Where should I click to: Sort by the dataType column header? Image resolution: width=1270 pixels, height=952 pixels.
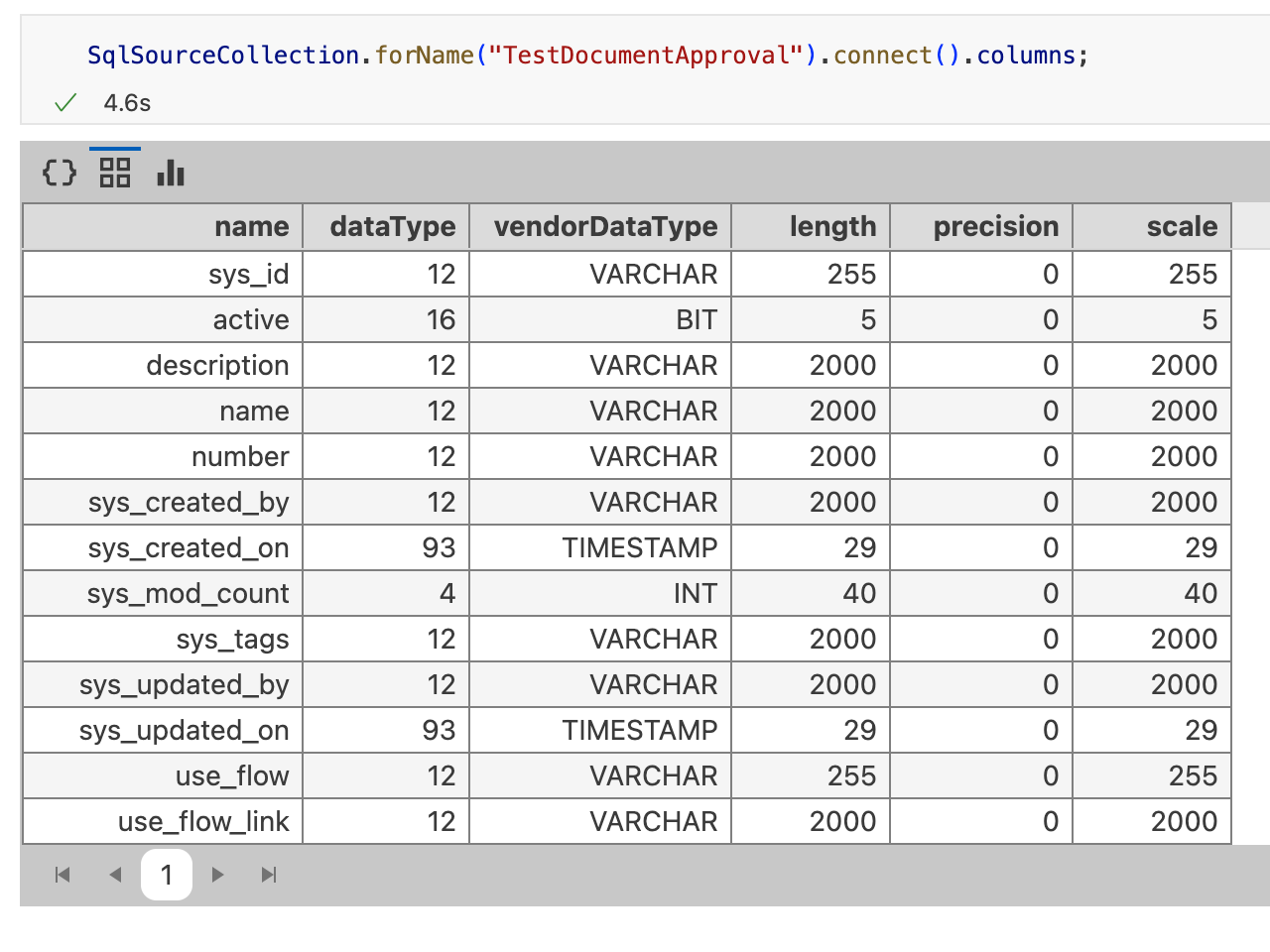[392, 227]
